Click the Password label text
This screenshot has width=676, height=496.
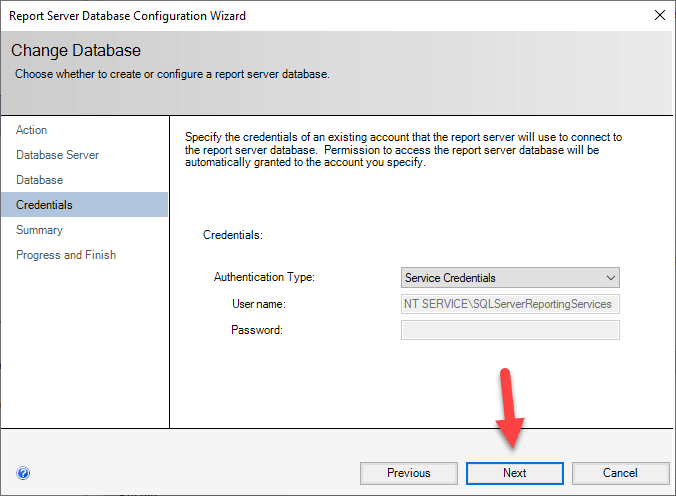tap(257, 330)
